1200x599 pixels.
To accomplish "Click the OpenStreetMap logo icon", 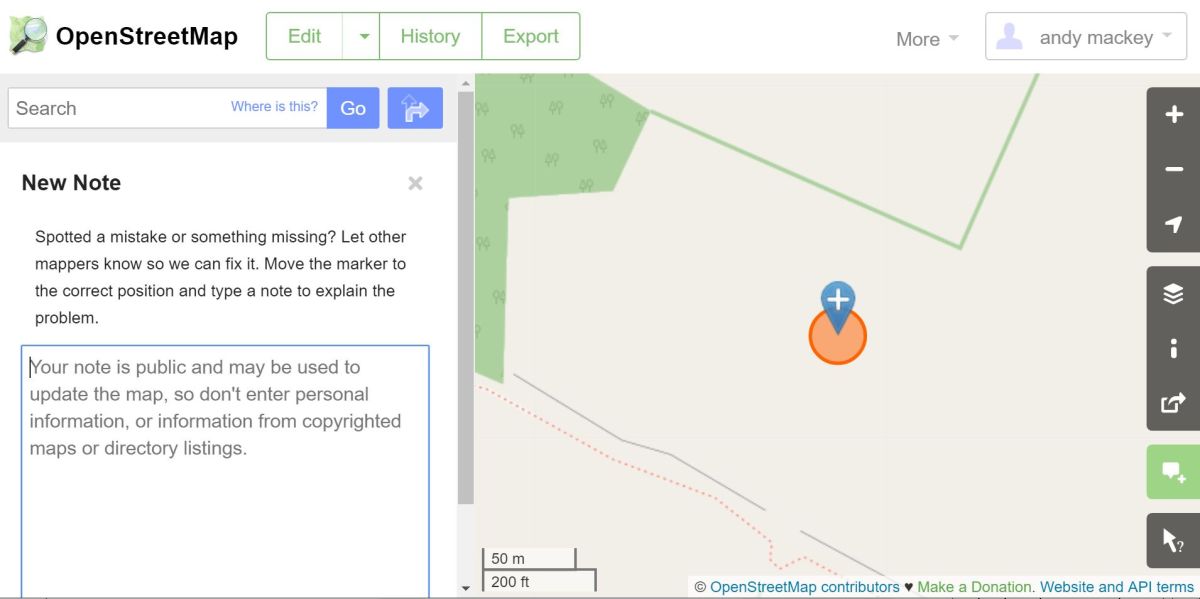I will tap(28, 37).
